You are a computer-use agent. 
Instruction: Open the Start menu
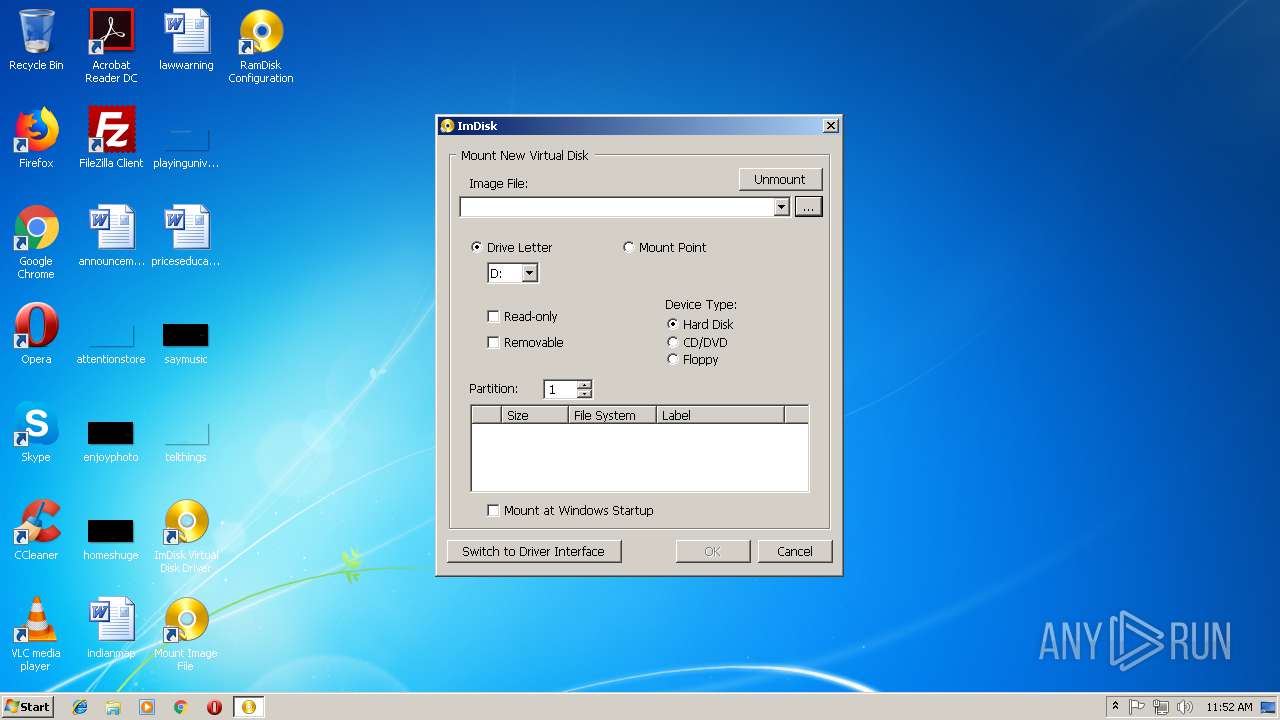click(x=28, y=707)
